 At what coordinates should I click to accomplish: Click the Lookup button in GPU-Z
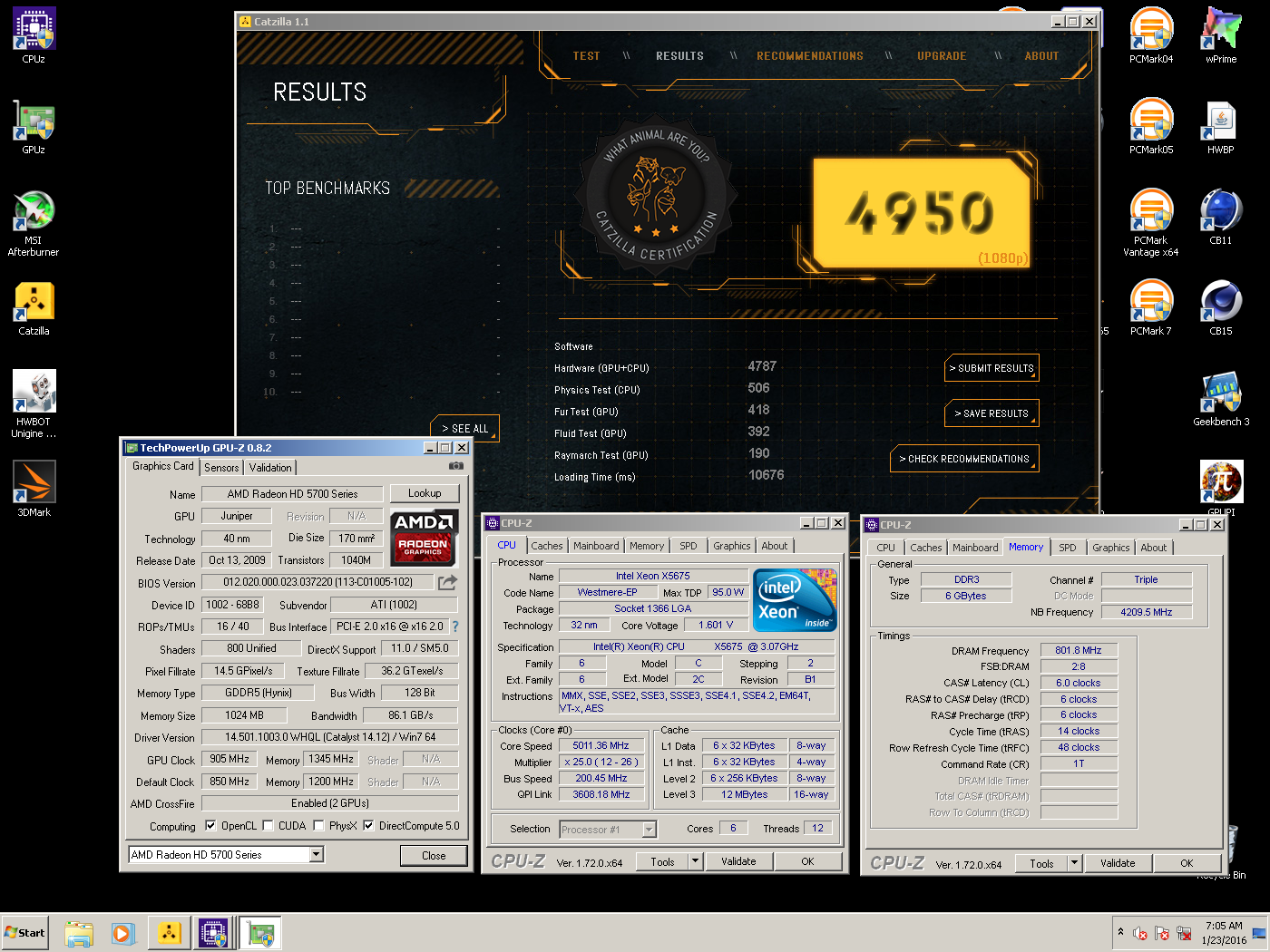click(425, 493)
